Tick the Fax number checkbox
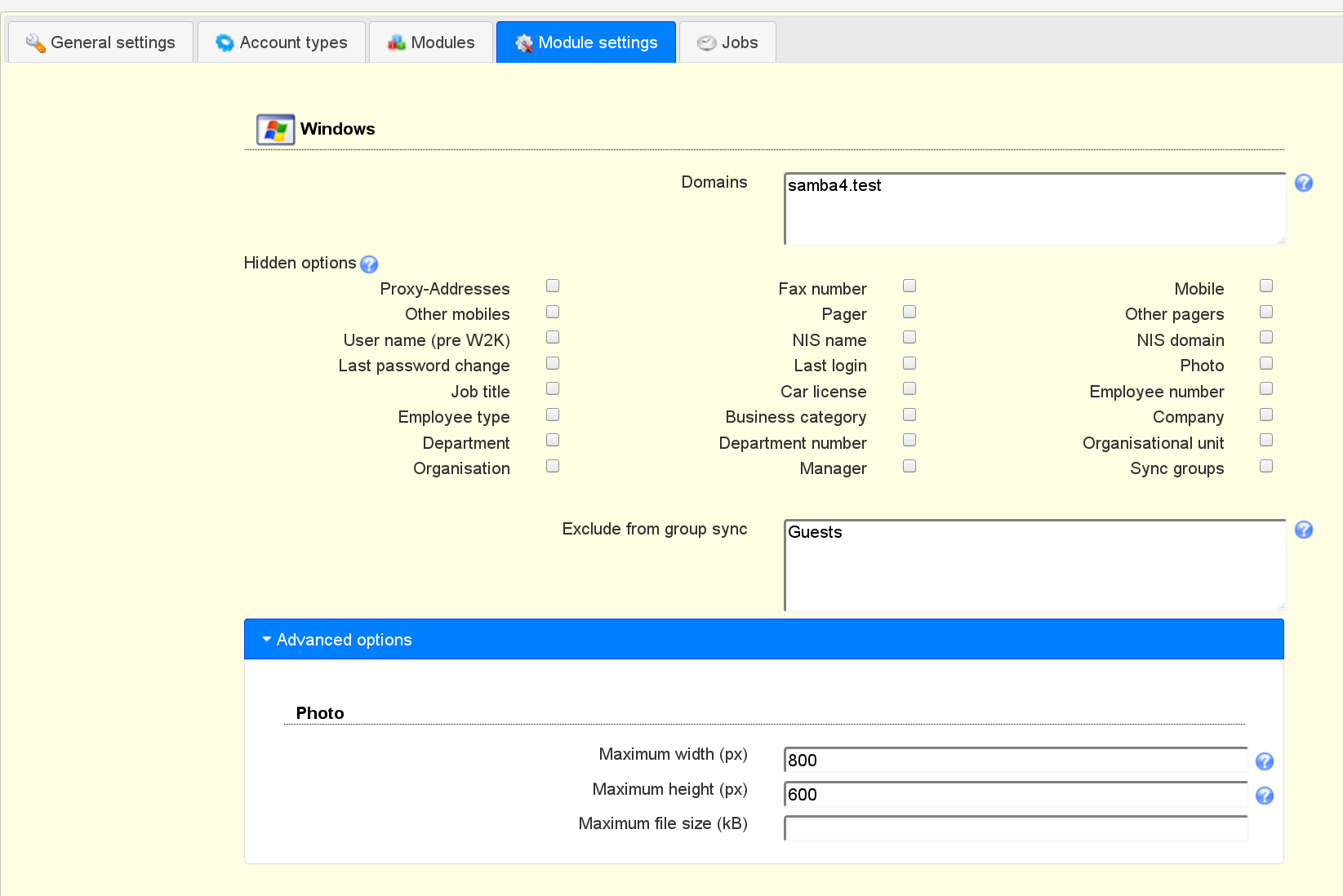 [909, 286]
